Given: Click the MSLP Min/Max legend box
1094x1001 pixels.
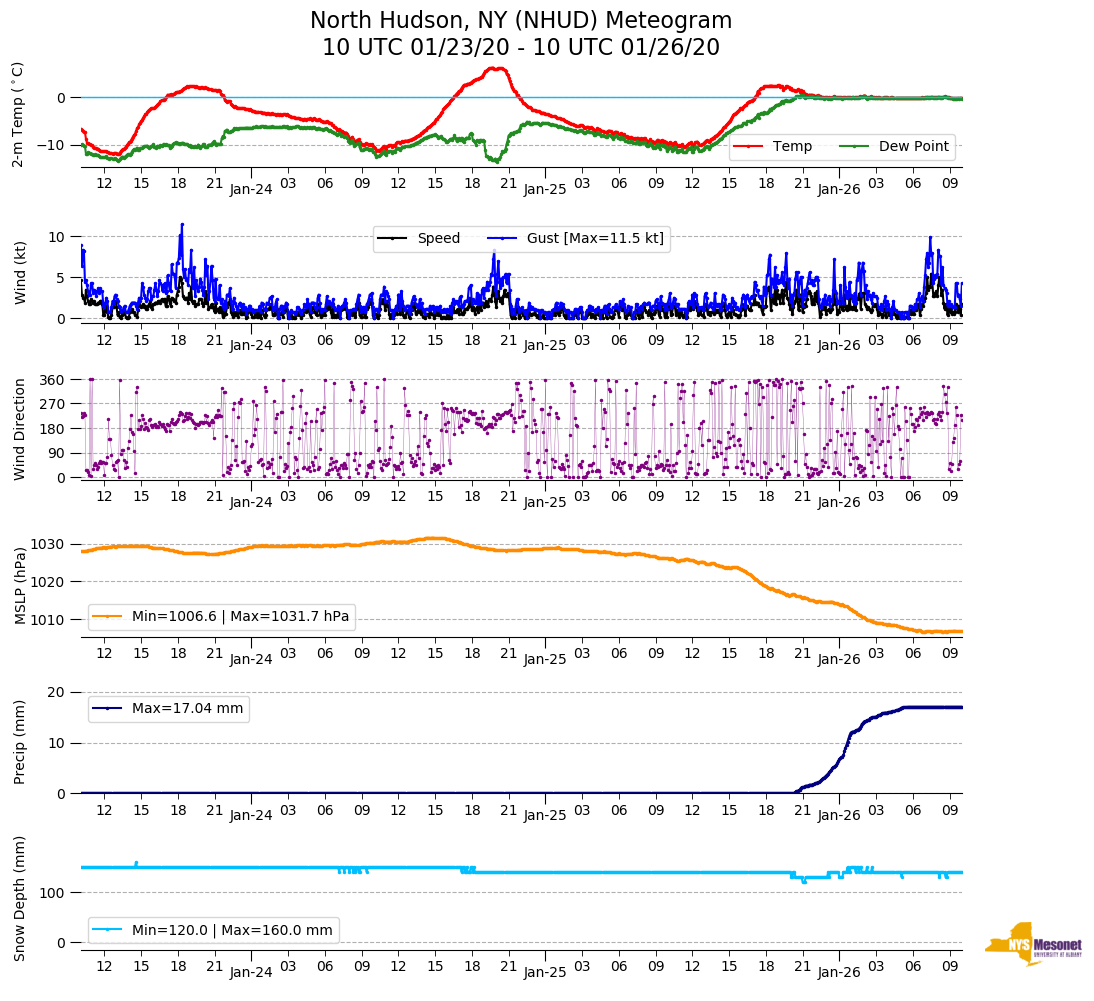Looking at the screenshot, I should [221, 617].
